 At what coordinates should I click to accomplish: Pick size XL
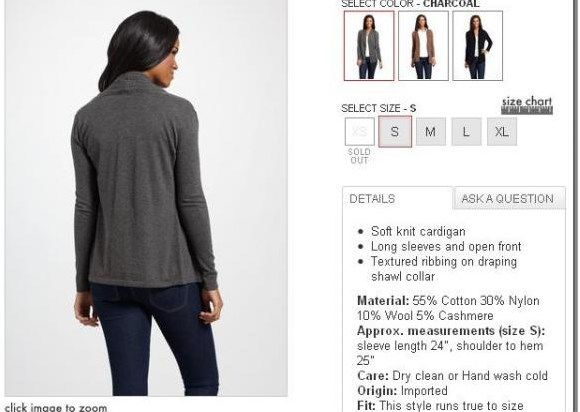(502, 132)
